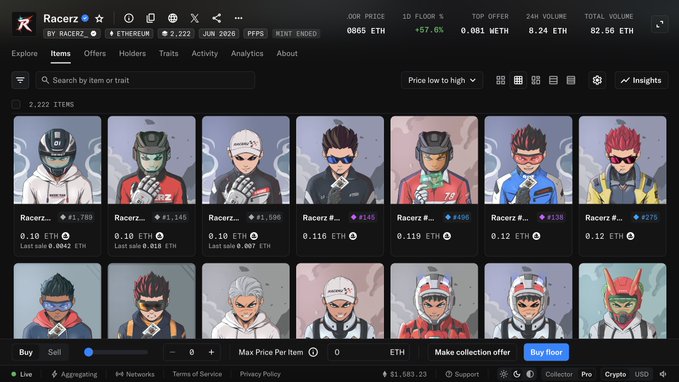Screen dimensions: 679x382
Task: Open the Traits tab
Action: [x=168, y=53]
